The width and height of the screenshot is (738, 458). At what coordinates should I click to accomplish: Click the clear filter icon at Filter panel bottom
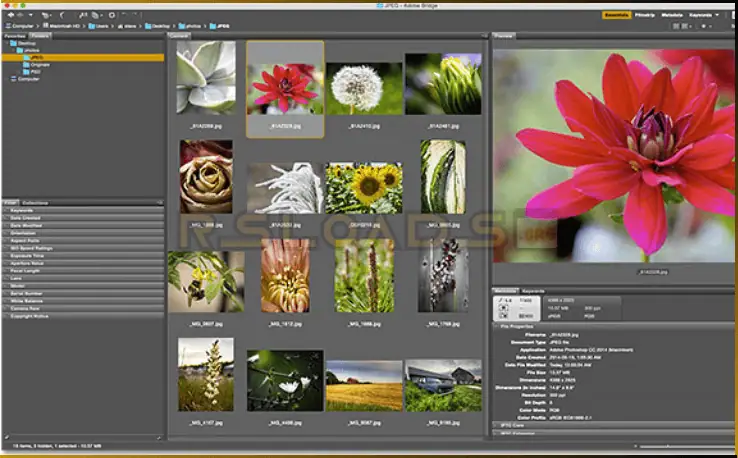[159, 438]
